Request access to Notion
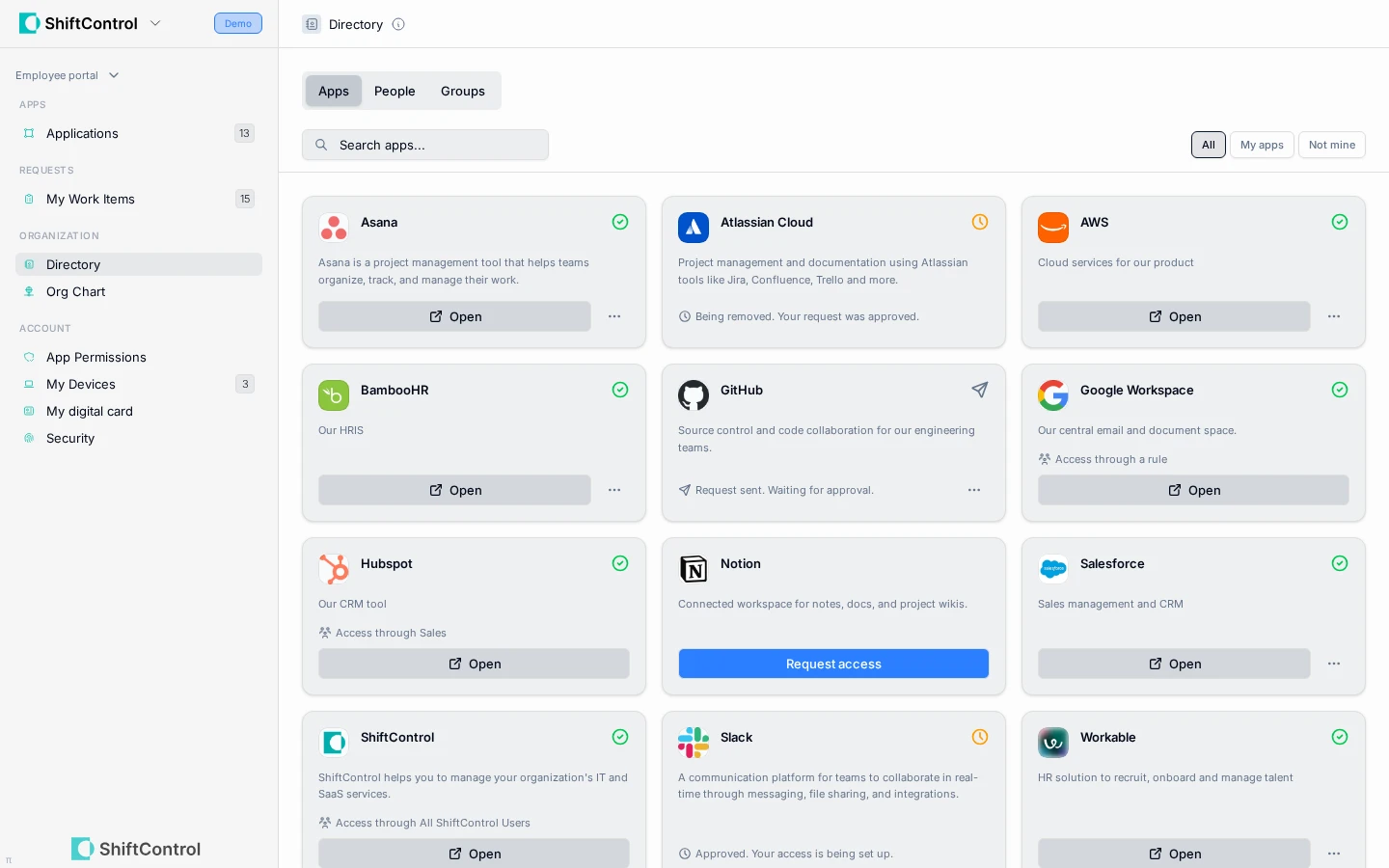The height and width of the screenshot is (868, 1389). click(x=833, y=664)
